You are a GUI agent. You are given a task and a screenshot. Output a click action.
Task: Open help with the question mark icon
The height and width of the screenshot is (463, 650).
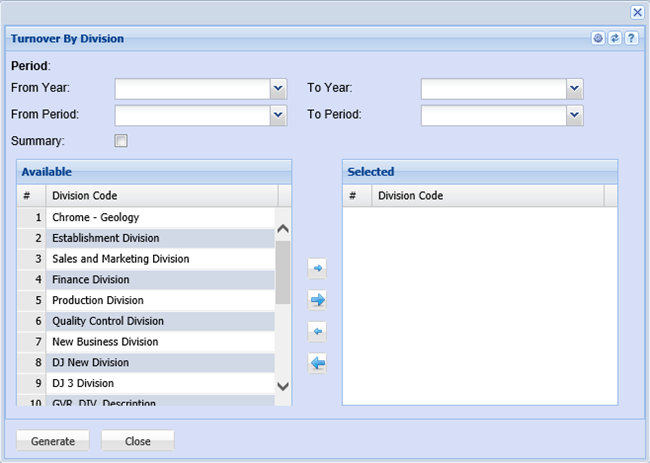click(631, 38)
